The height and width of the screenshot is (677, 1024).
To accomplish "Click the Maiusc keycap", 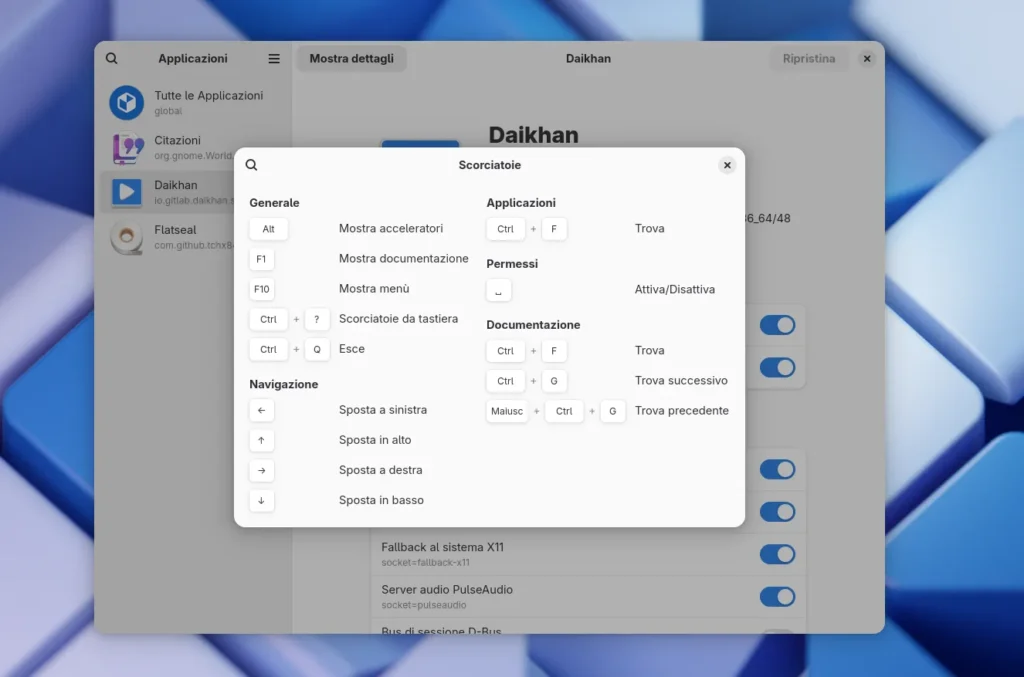I will point(507,411).
